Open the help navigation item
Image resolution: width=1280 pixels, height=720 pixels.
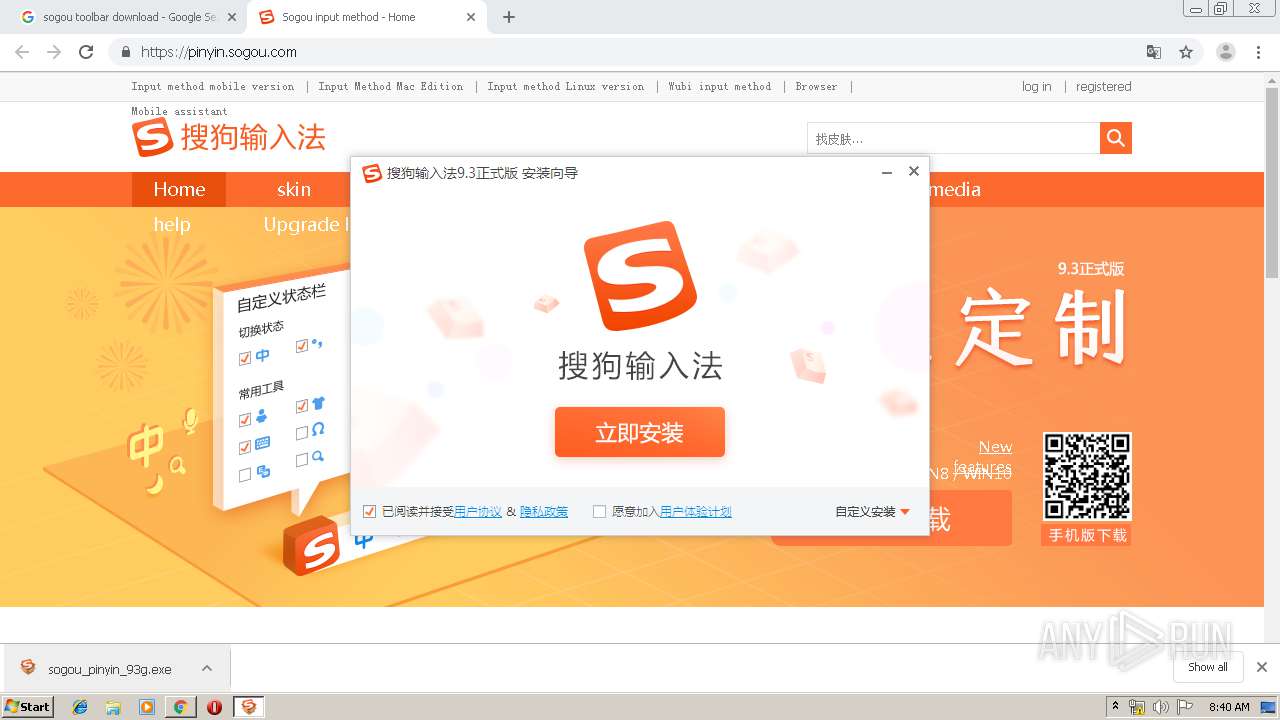point(172,224)
